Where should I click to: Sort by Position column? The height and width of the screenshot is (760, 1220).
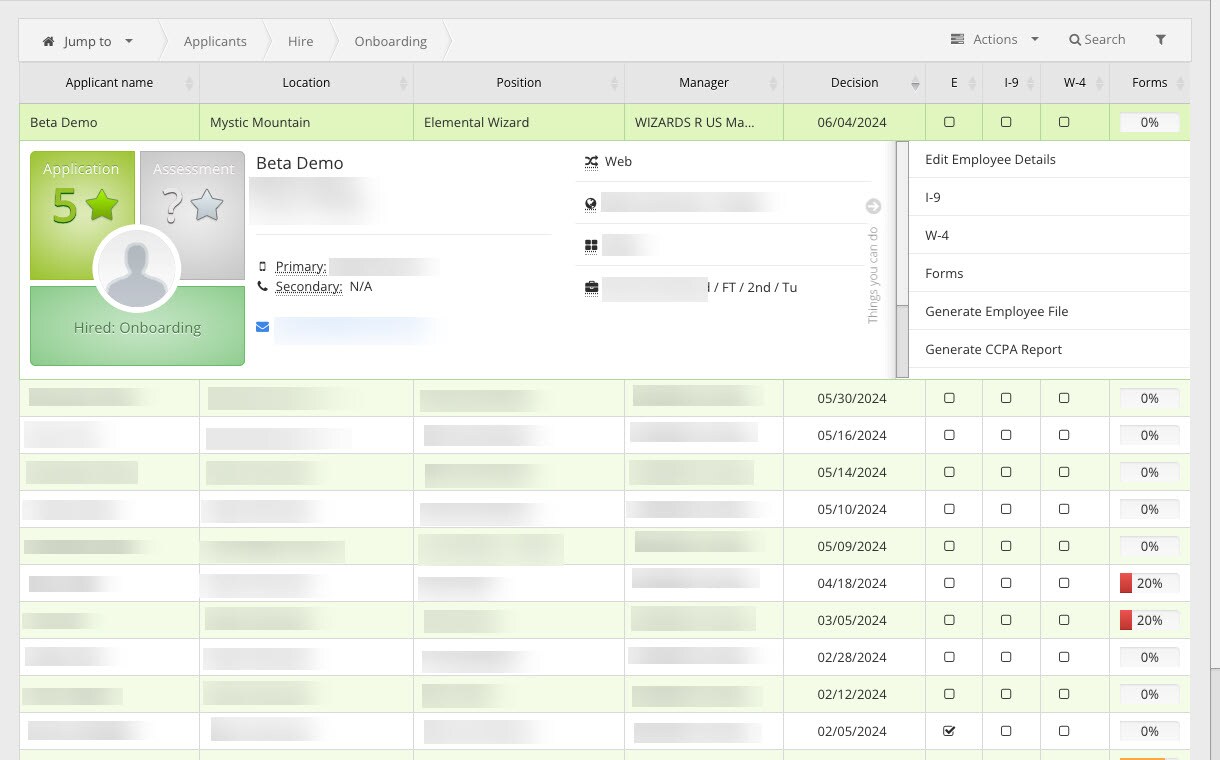coord(519,83)
